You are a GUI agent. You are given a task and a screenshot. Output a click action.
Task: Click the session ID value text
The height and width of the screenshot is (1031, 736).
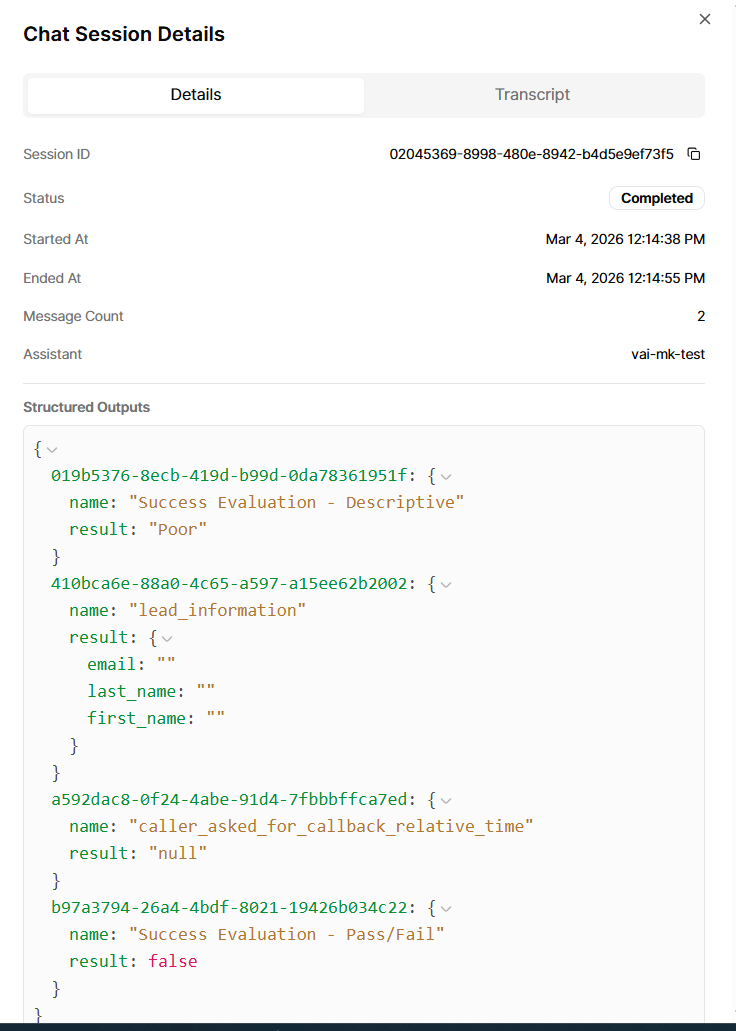point(531,154)
